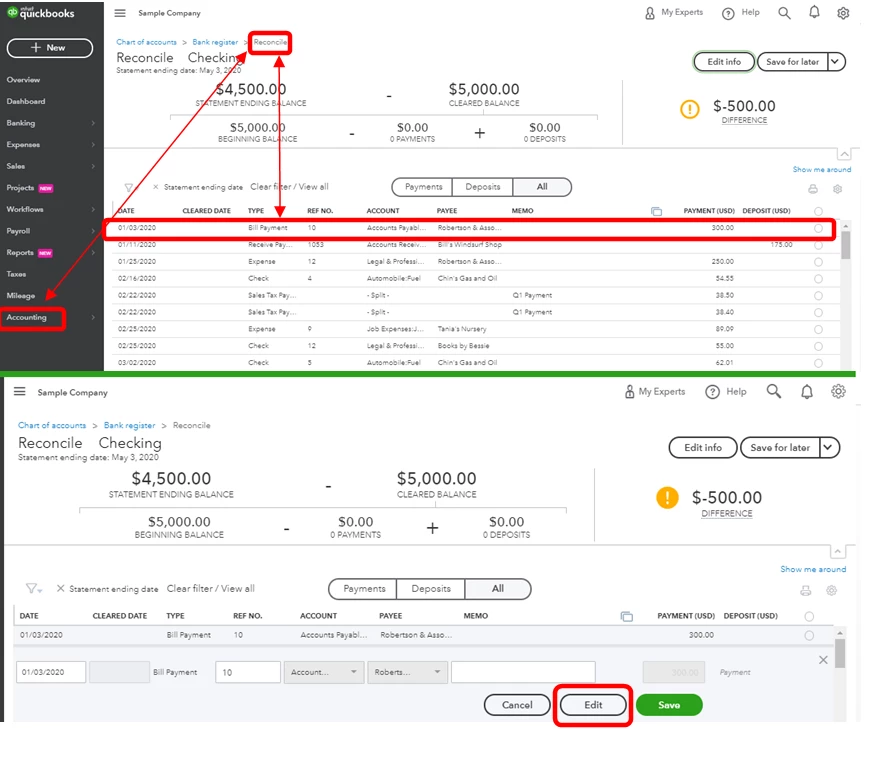Open the Account dropdown in row editor
This screenshot has height=758, width=869.
click(x=324, y=672)
